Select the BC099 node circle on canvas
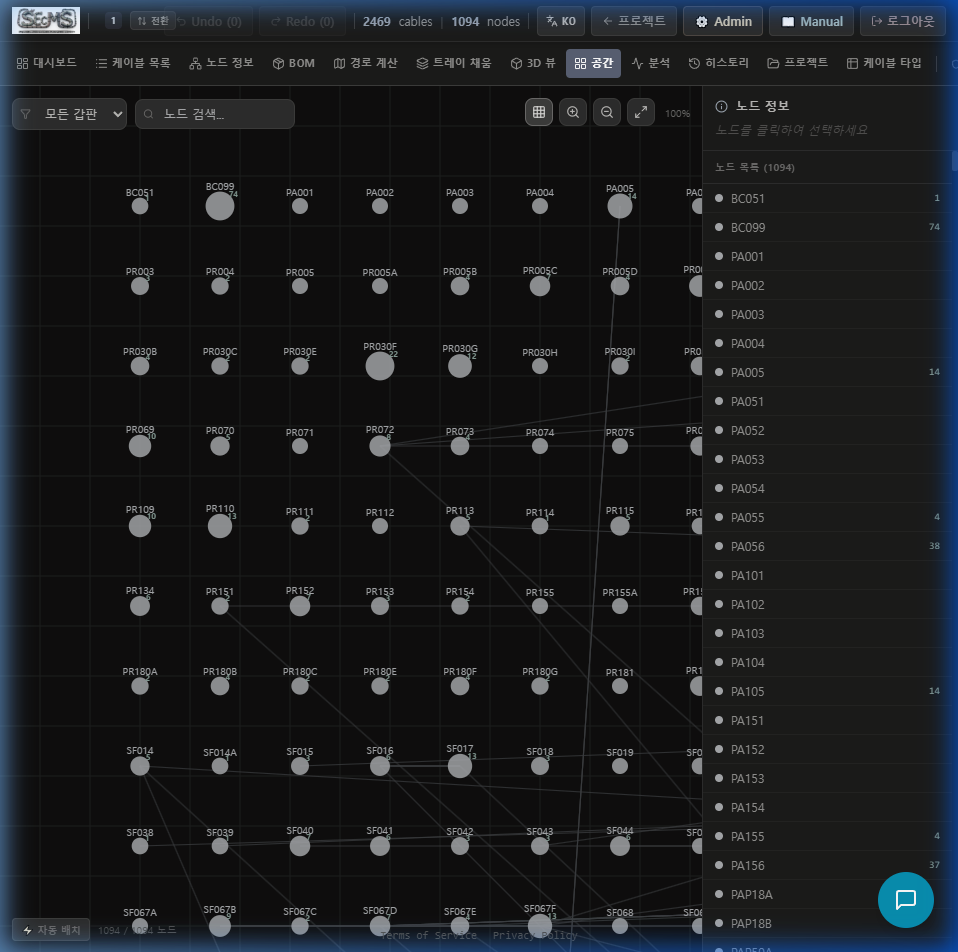 pyautogui.click(x=220, y=206)
